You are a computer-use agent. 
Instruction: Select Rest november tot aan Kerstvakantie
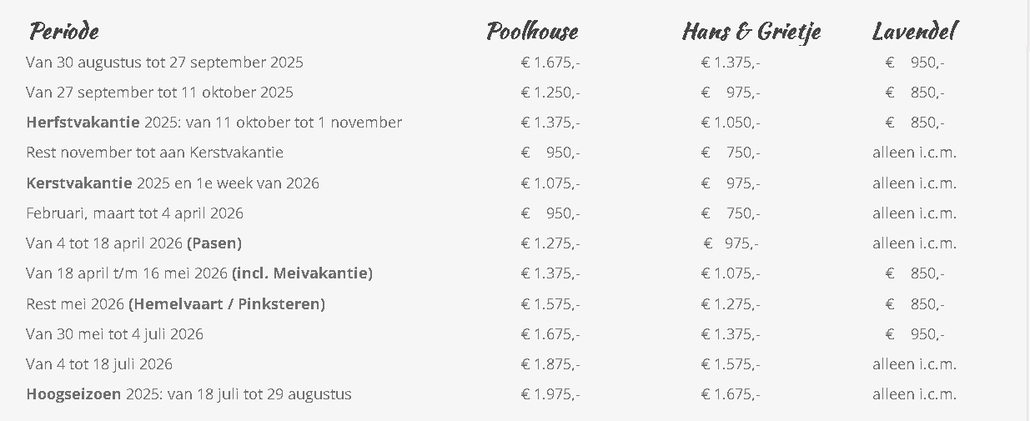pos(155,152)
